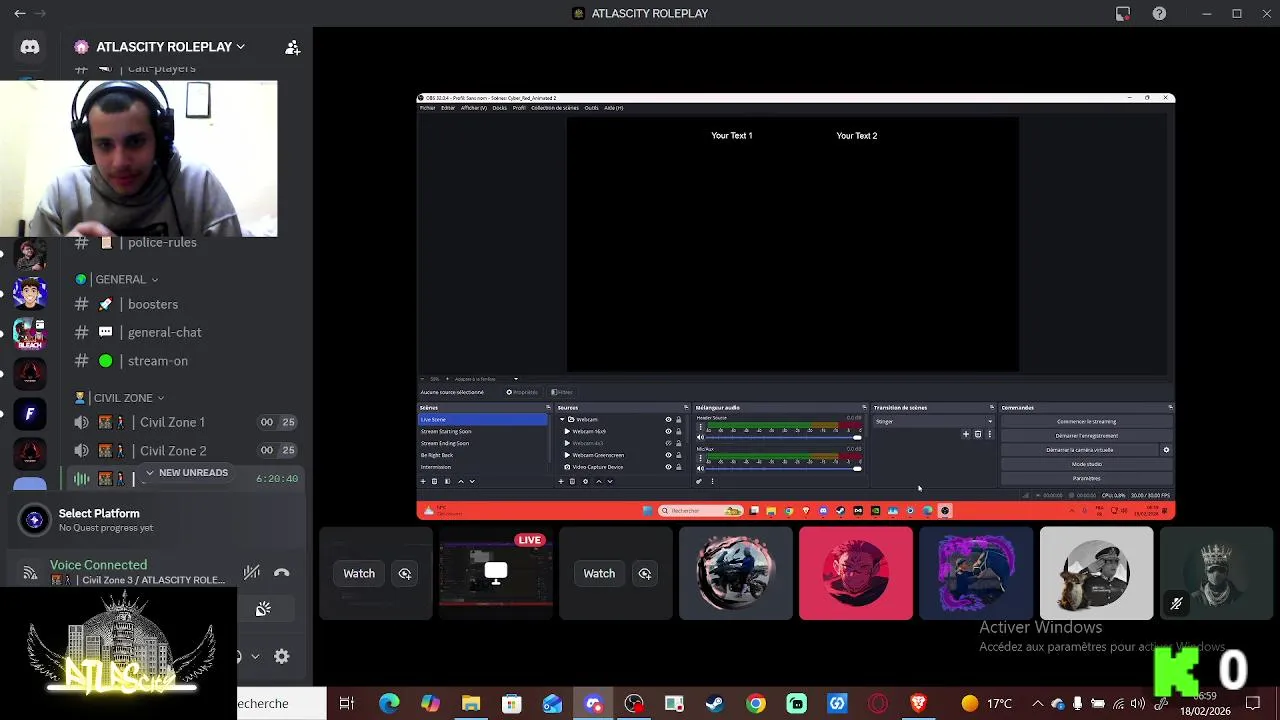Select the motorcycle avatar participant tile
Screen dimensions: 1280x720
click(x=736, y=573)
